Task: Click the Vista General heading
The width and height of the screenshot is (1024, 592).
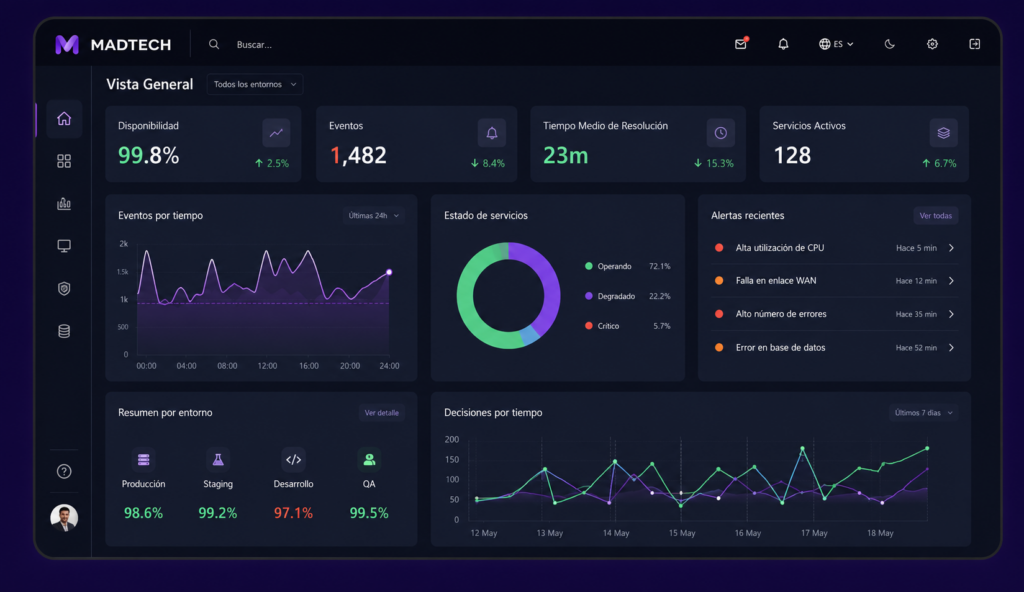Action: tap(150, 84)
